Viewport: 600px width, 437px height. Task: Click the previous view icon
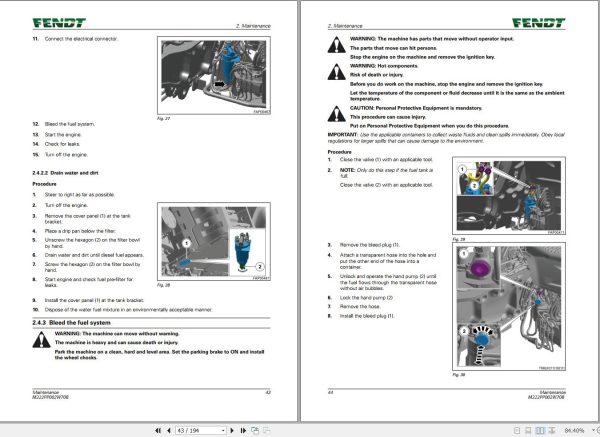(x=255, y=430)
